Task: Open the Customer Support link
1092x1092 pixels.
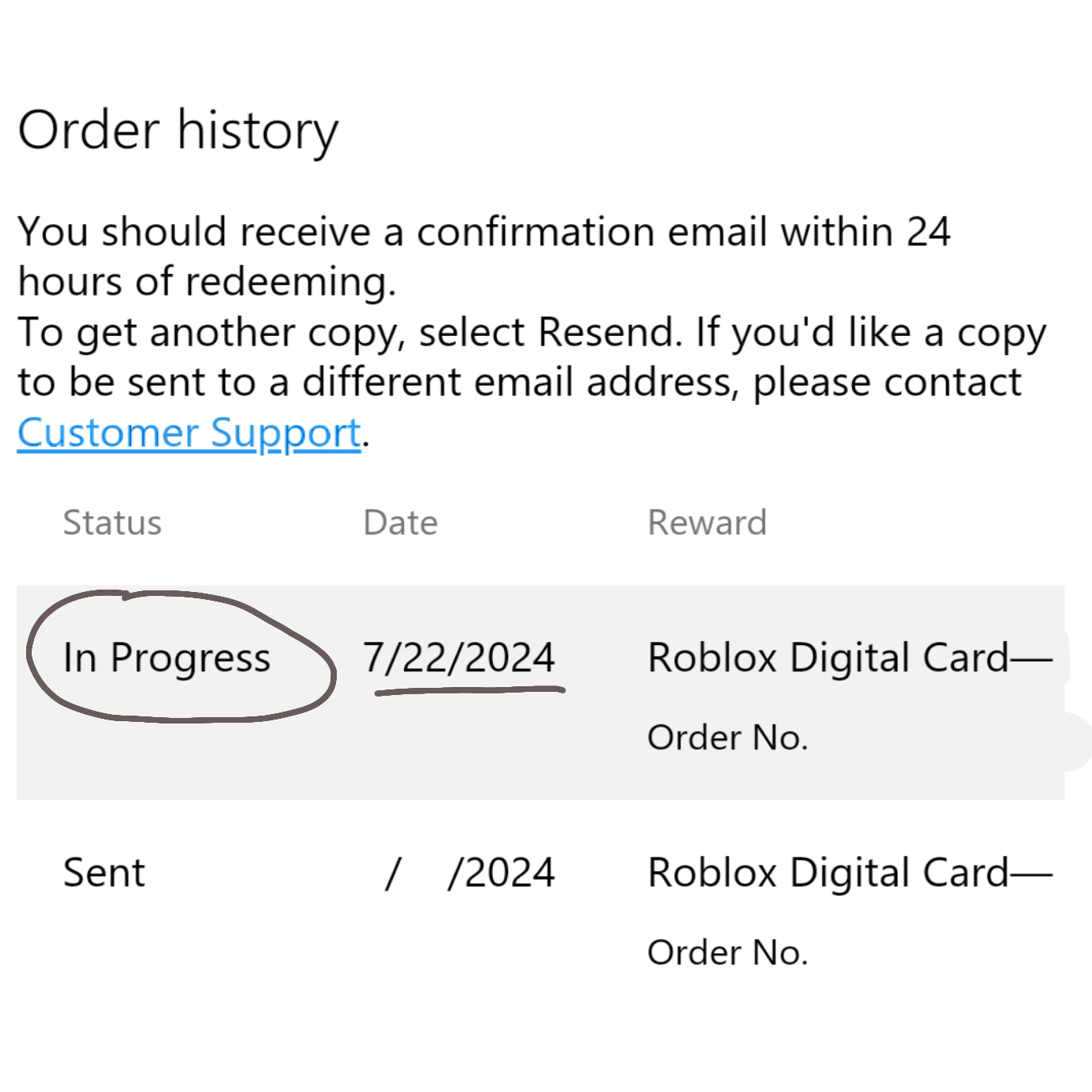Action: click(189, 433)
